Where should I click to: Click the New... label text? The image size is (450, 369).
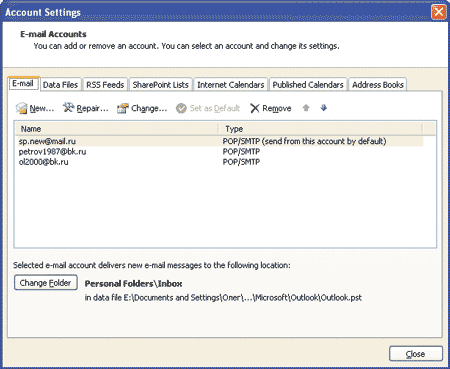click(42, 108)
